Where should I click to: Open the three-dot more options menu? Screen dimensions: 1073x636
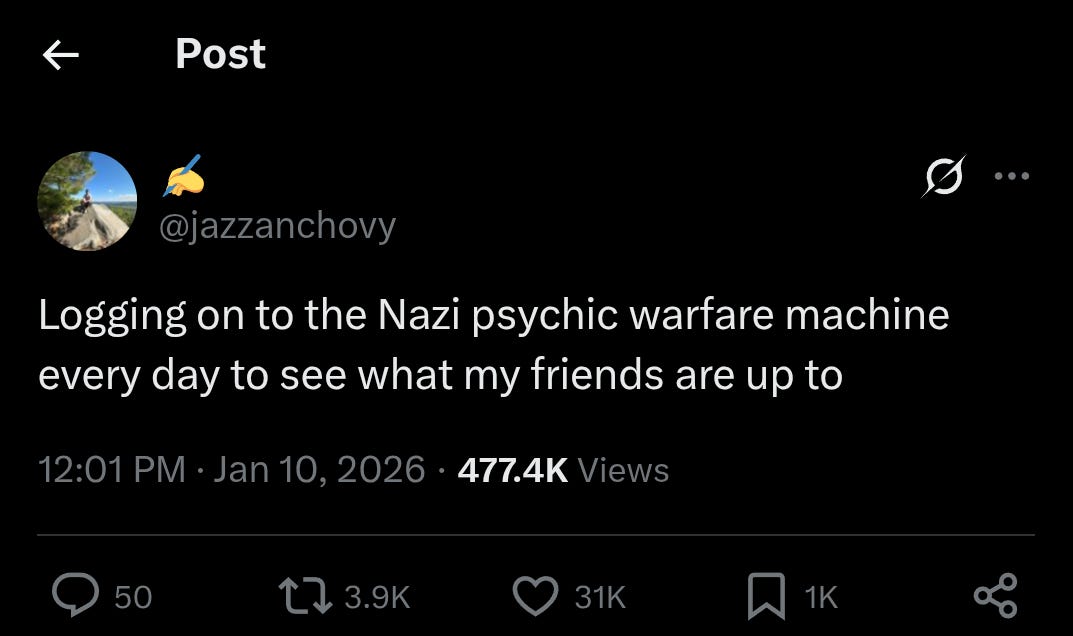click(x=1011, y=176)
